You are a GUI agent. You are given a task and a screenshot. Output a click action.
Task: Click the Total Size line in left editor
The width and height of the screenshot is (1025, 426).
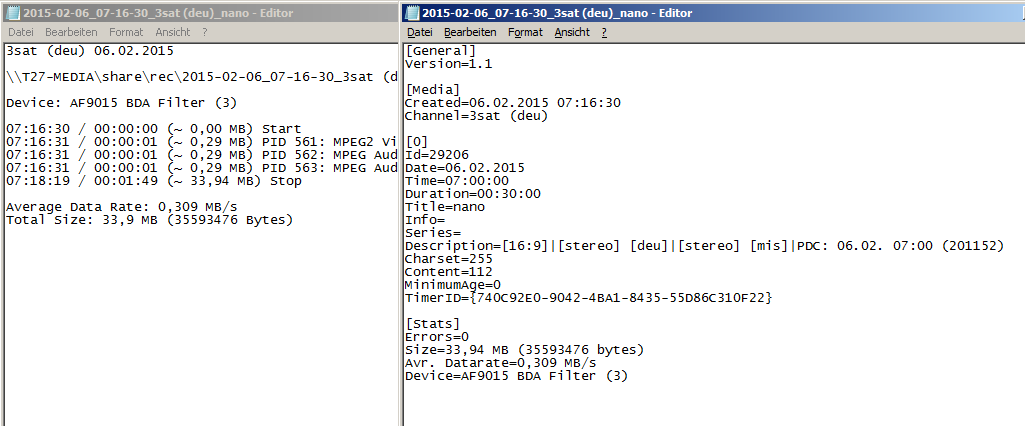click(x=149, y=220)
